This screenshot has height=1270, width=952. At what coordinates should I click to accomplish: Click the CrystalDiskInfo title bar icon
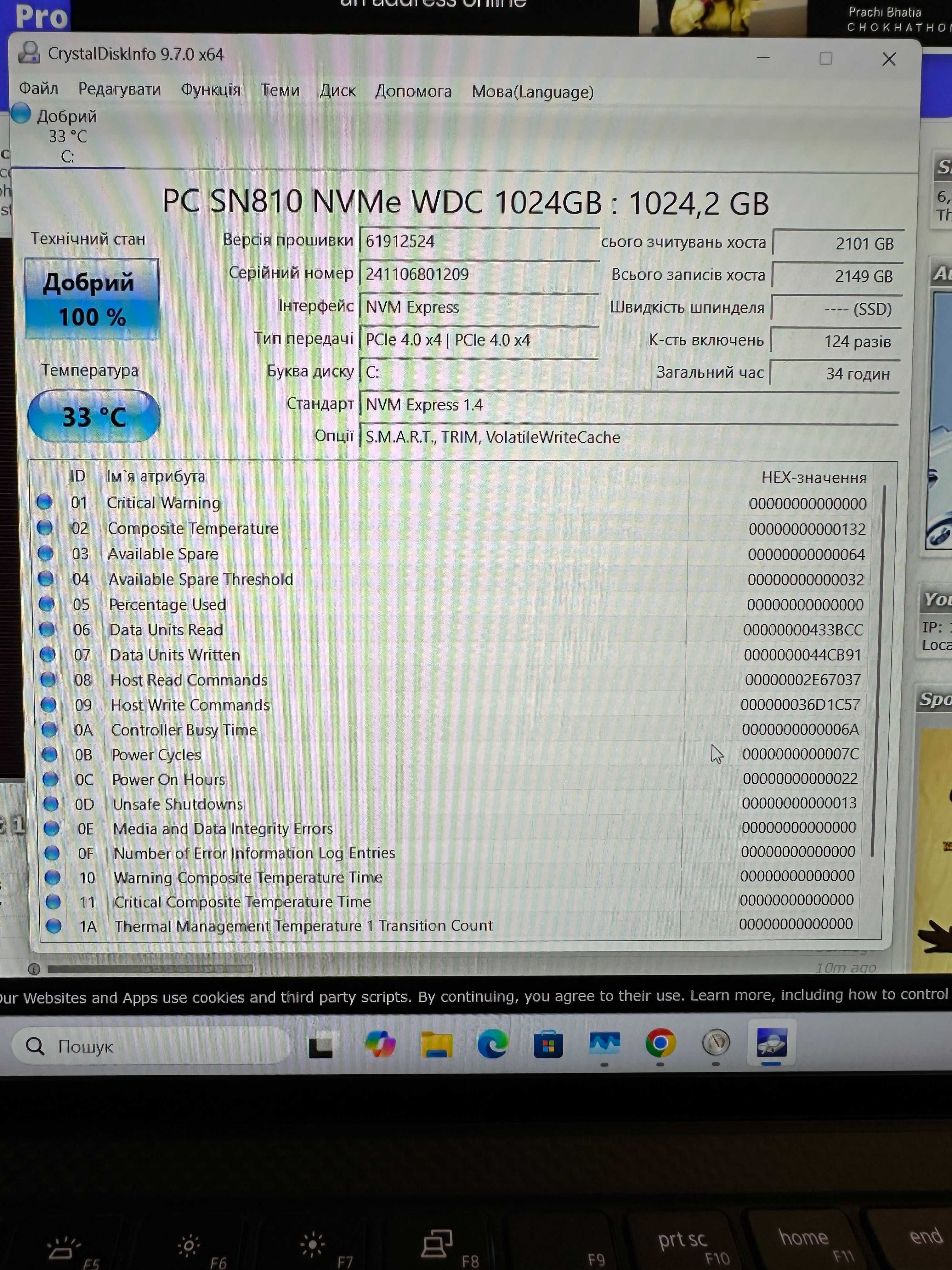tap(29, 52)
